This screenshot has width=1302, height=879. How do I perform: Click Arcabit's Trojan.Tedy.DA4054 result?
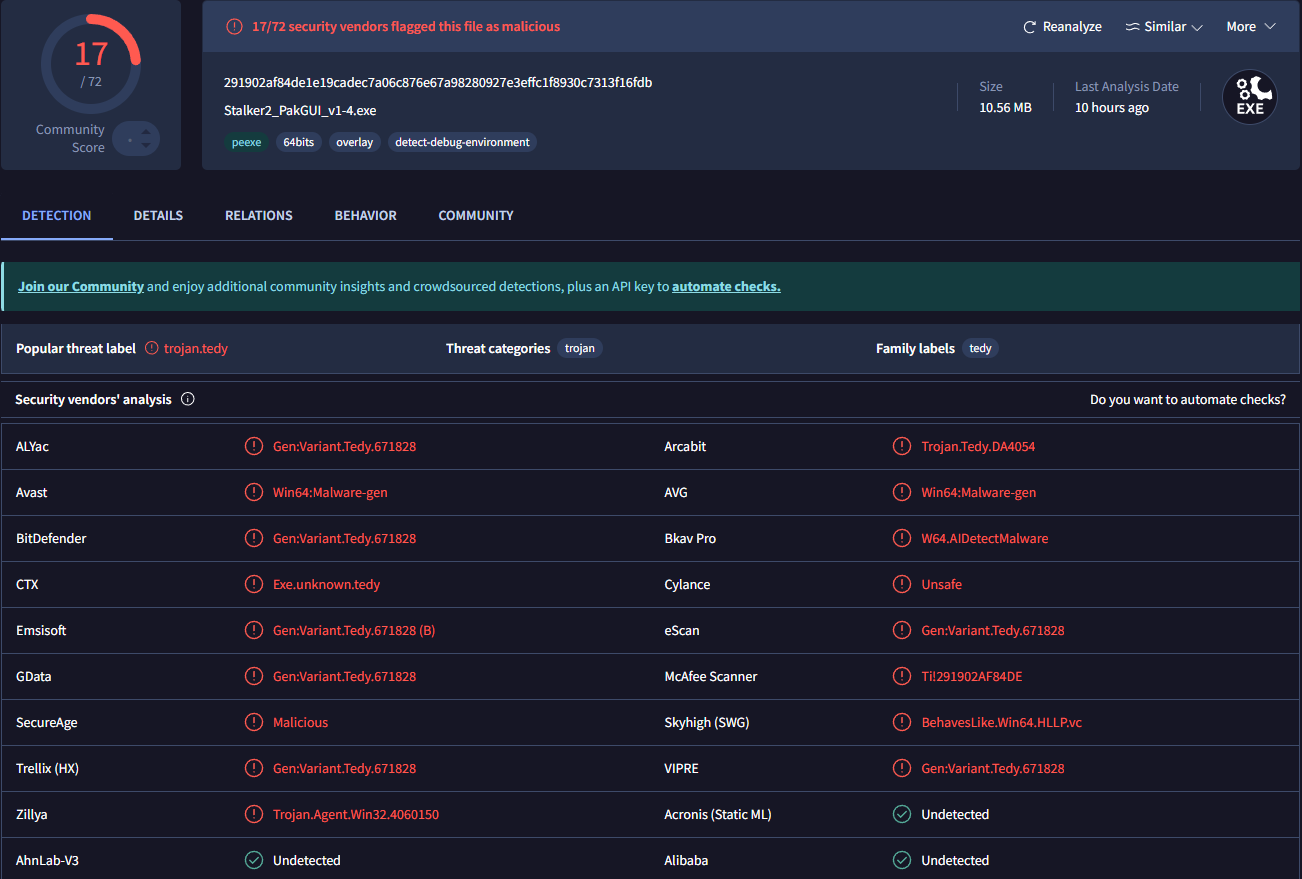978,446
